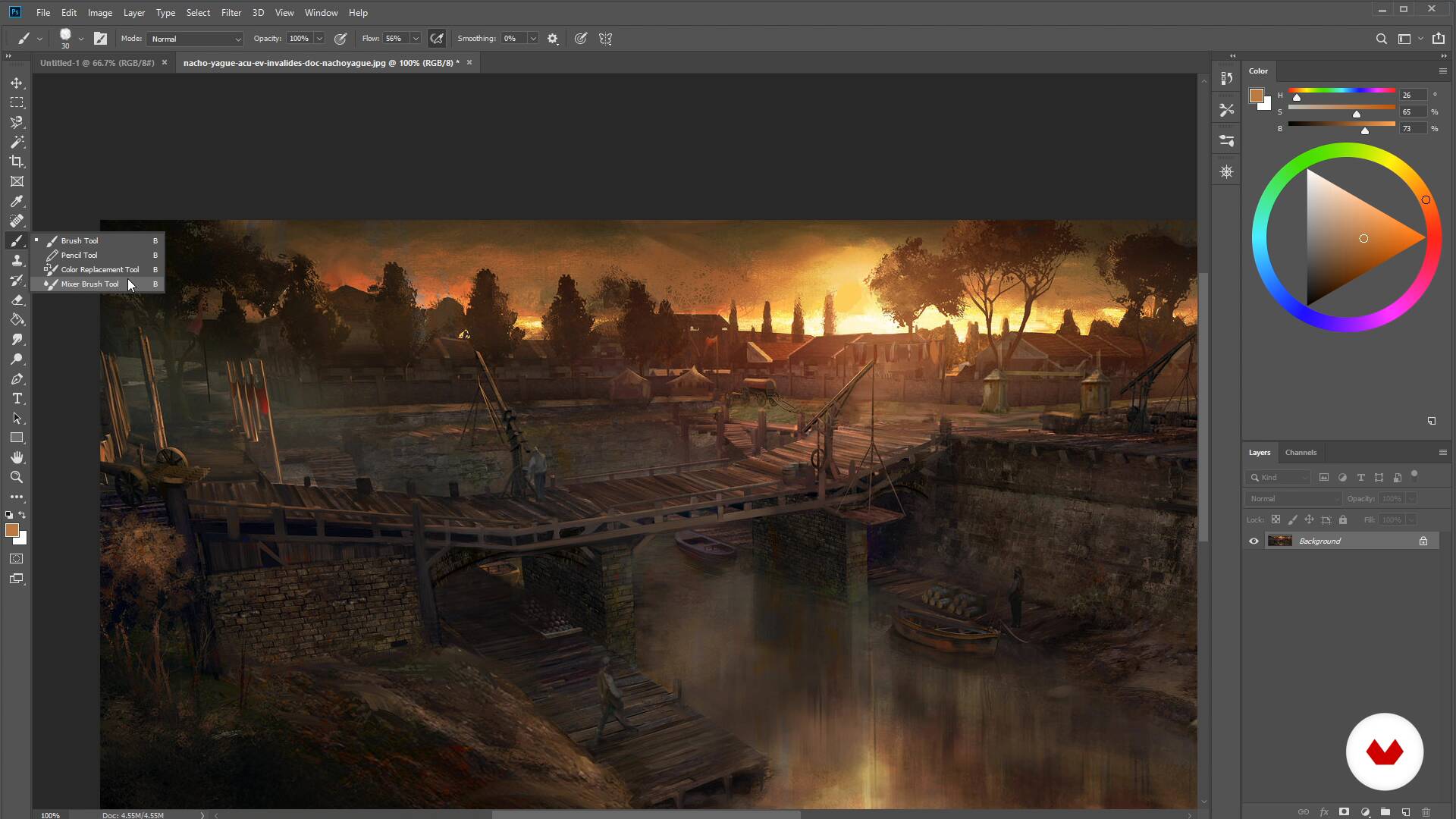Click the foreground color swatch in toolbar

coord(12,531)
